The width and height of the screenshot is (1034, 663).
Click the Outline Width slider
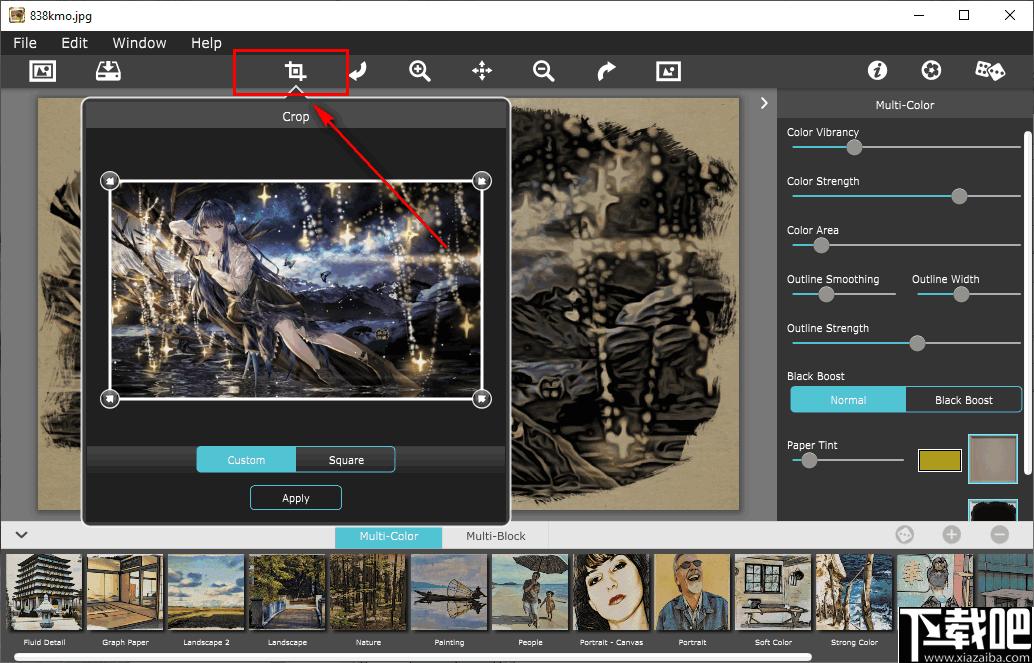[969, 294]
